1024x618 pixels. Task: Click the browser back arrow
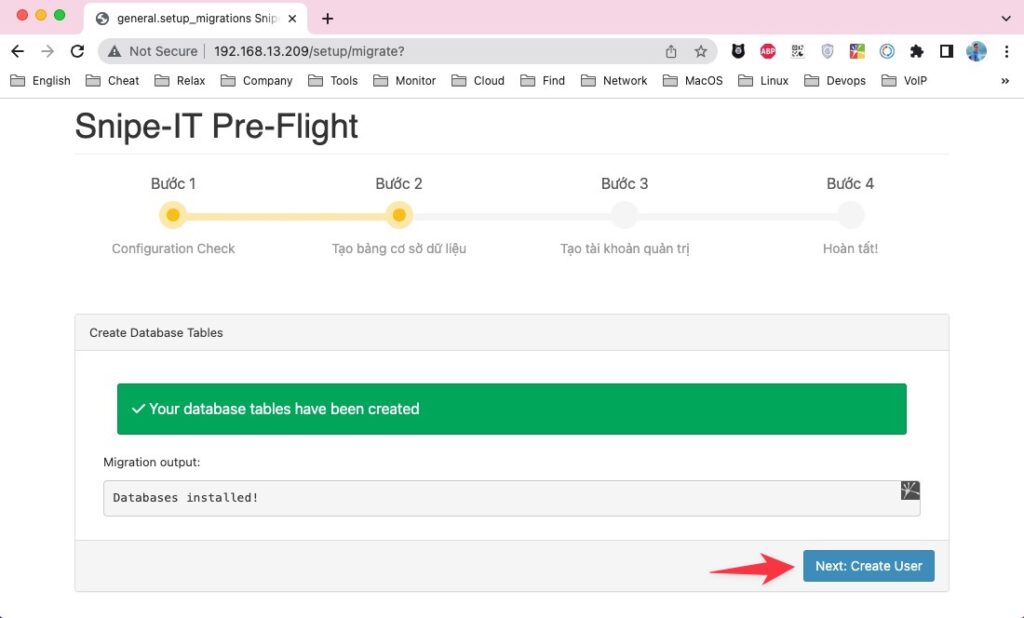[x=18, y=51]
